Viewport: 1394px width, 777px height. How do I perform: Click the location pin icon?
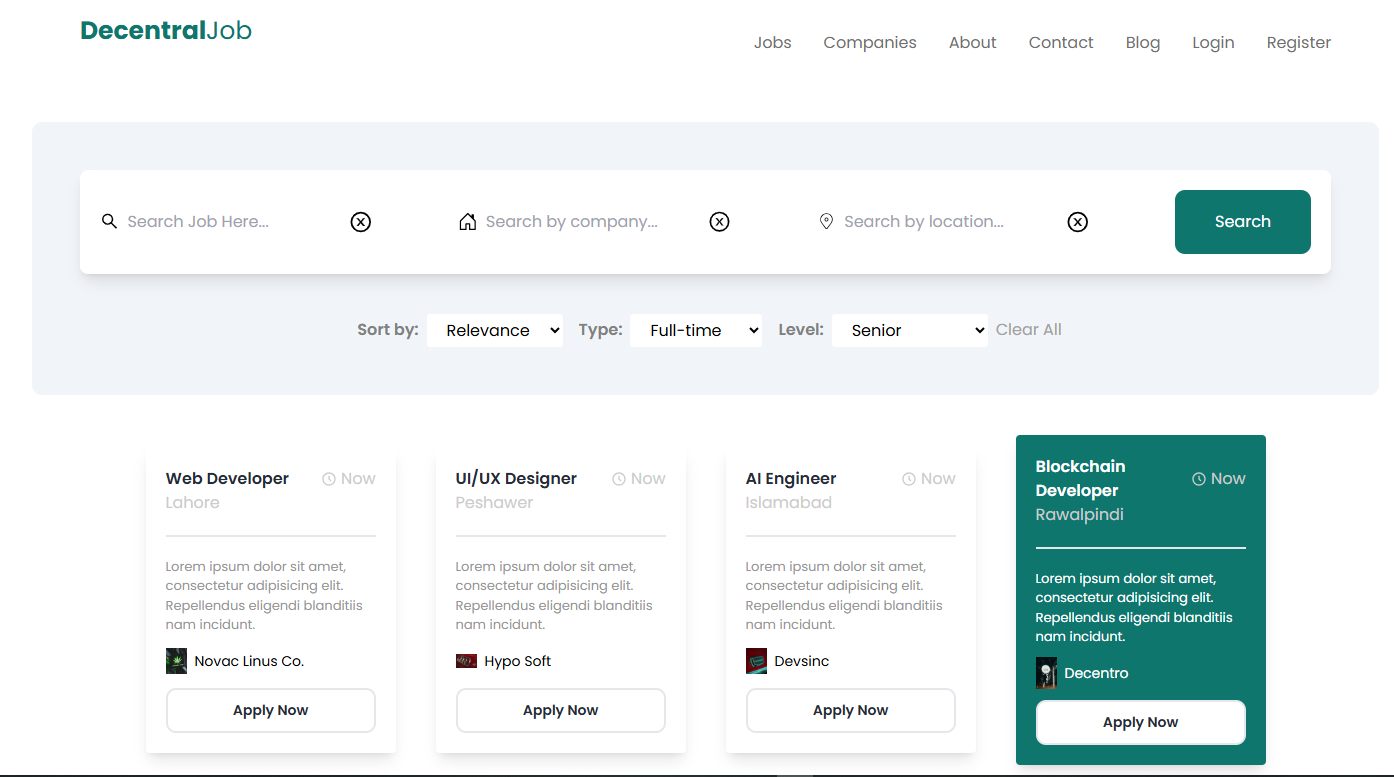point(826,221)
